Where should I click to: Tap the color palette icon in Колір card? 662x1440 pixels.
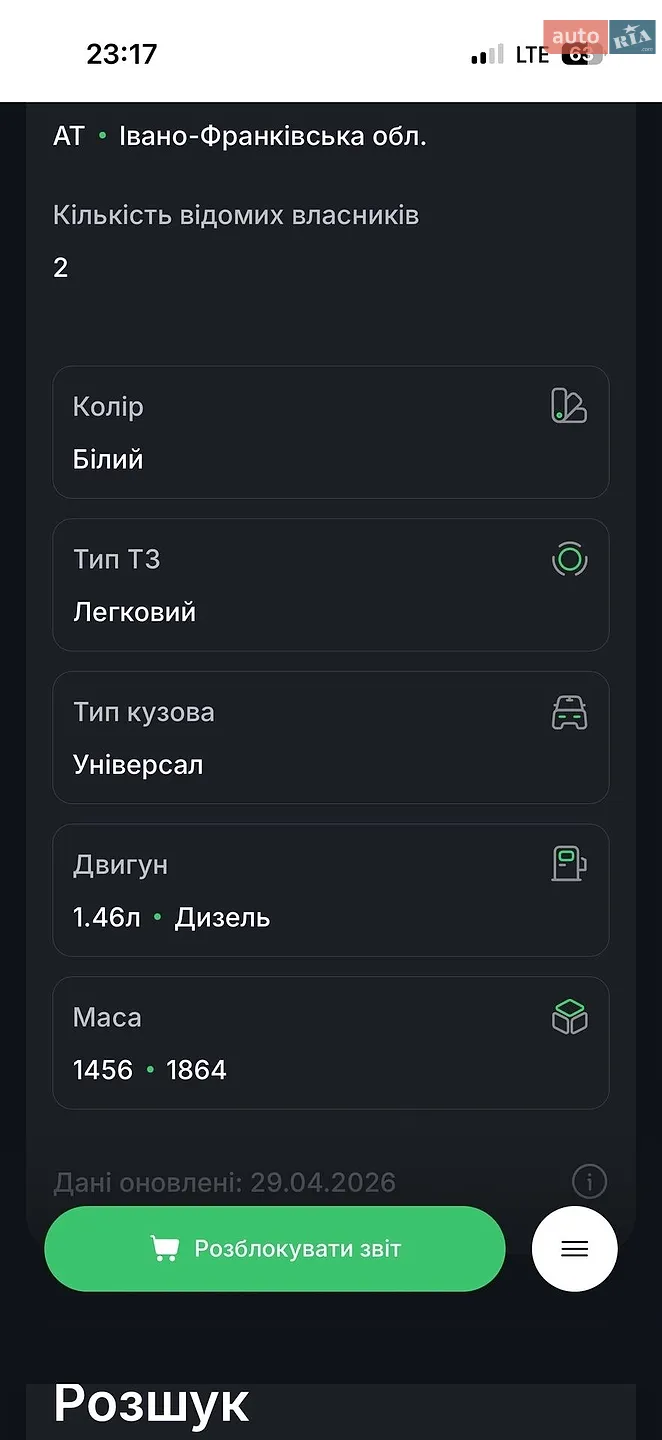tap(569, 406)
